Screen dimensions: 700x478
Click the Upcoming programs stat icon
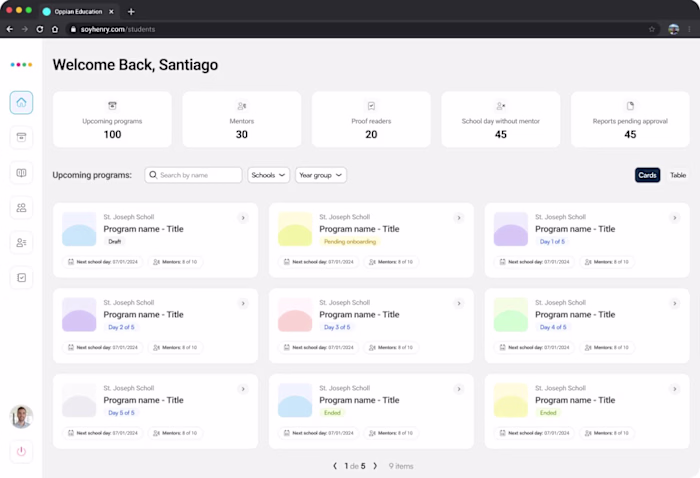pyautogui.click(x=112, y=106)
